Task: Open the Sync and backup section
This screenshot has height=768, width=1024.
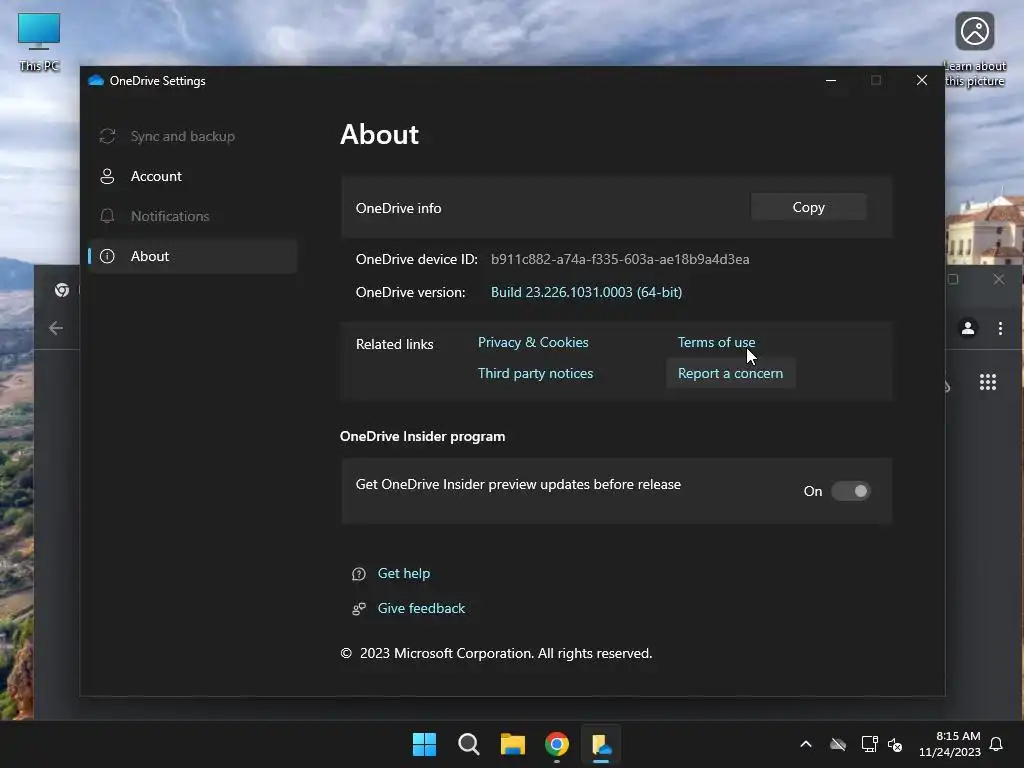Action: [x=193, y=136]
